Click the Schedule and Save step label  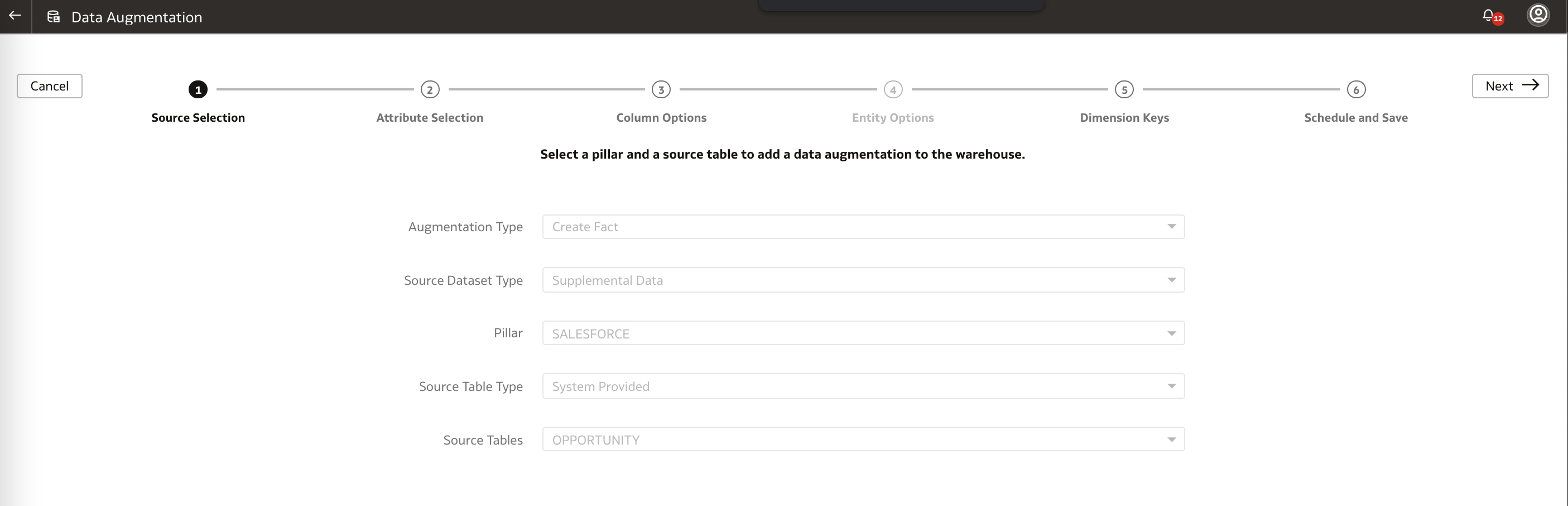(1355, 117)
